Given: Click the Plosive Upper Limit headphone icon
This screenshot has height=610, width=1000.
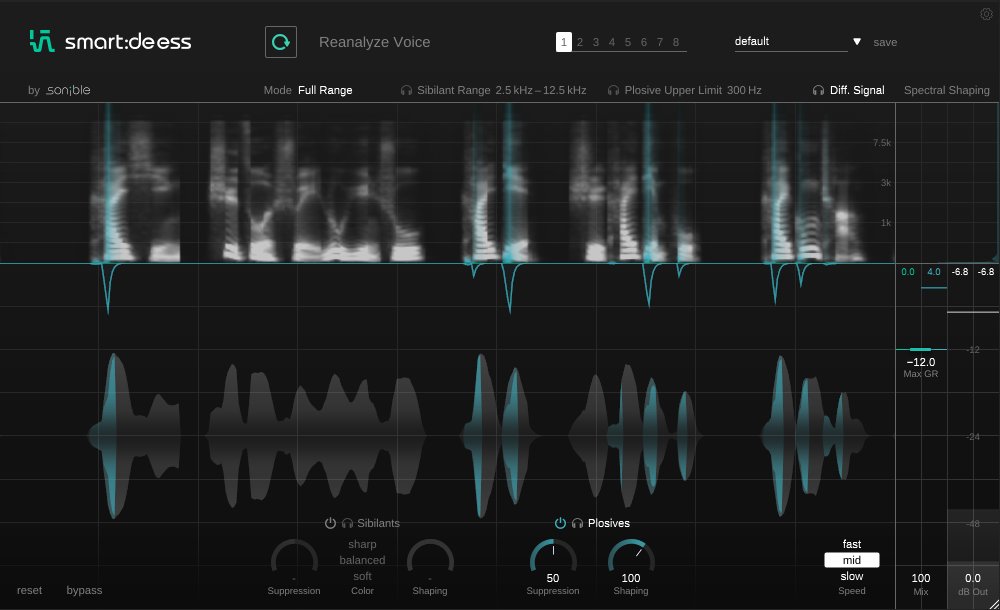Looking at the screenshot, I should pos(614,91).
